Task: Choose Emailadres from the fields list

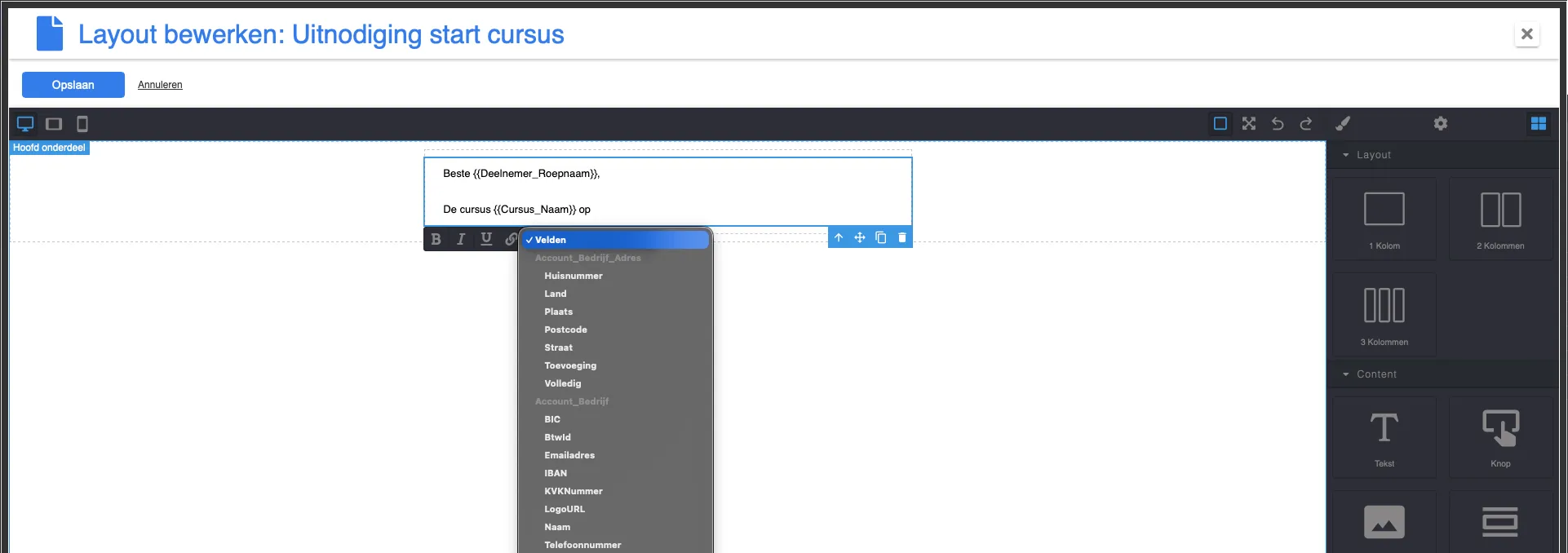Action: coord(616,455)
